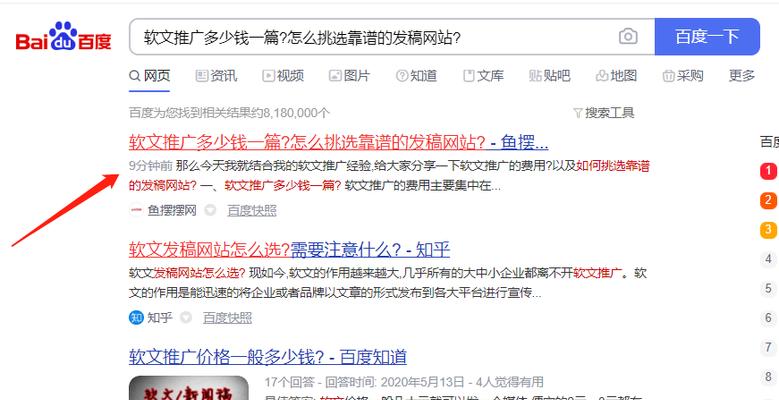Click the 图片 picture icon

335,76
